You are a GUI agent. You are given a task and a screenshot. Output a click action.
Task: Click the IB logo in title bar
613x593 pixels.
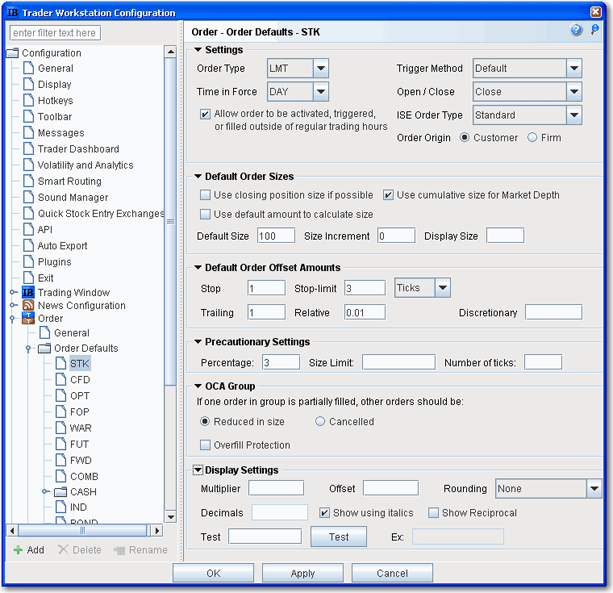[13, 12]
